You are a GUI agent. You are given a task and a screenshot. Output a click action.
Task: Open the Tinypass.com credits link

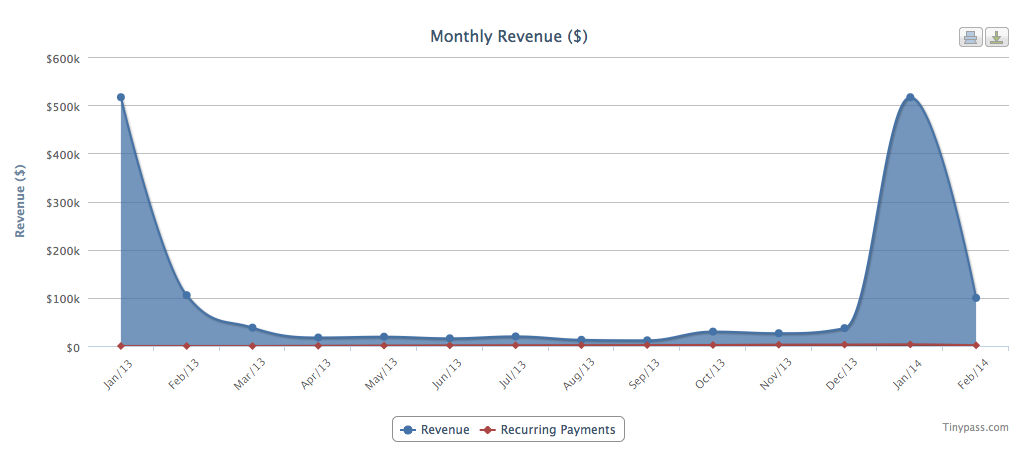[975, 427]
